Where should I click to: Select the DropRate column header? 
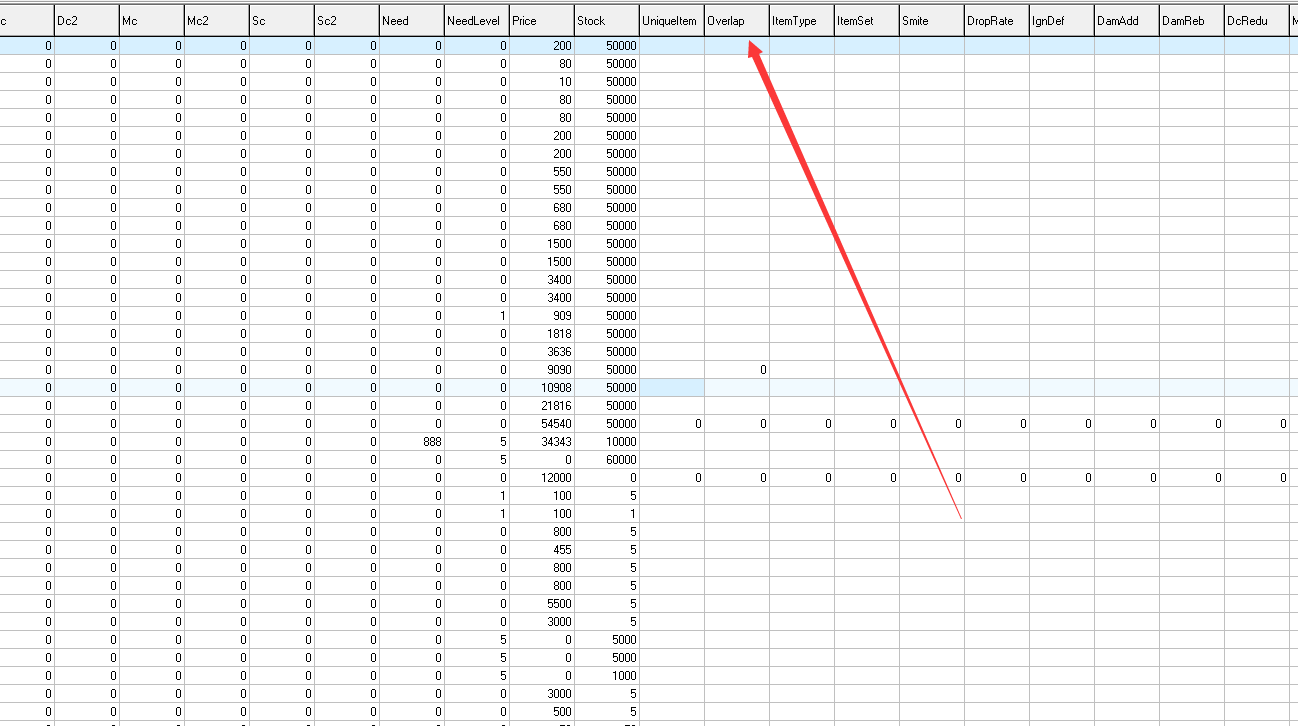click(996, 21)
